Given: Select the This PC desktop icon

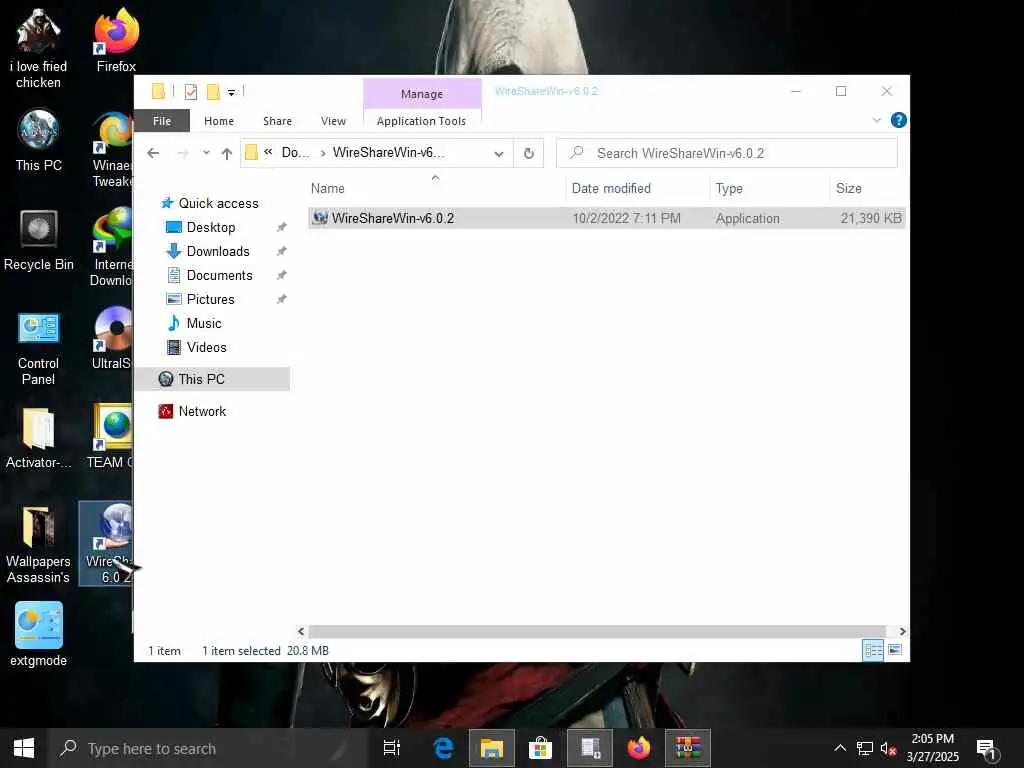Looking at the screenshot, I should point(39,139).
